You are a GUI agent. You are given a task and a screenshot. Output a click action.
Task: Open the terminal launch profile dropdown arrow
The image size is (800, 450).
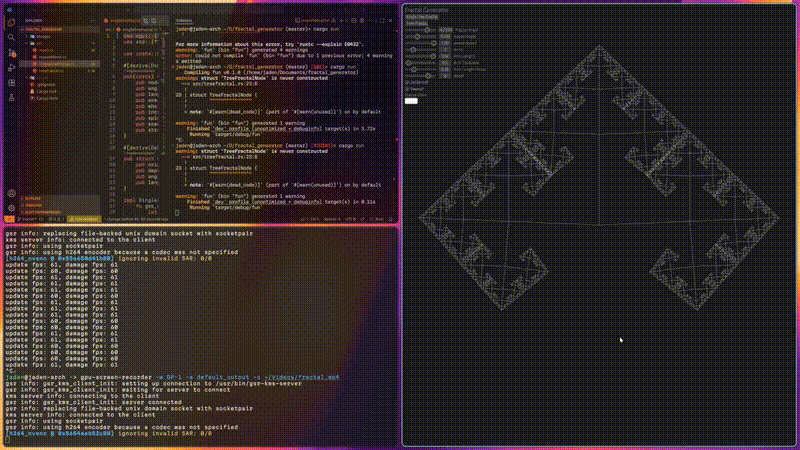coord(347,21)
